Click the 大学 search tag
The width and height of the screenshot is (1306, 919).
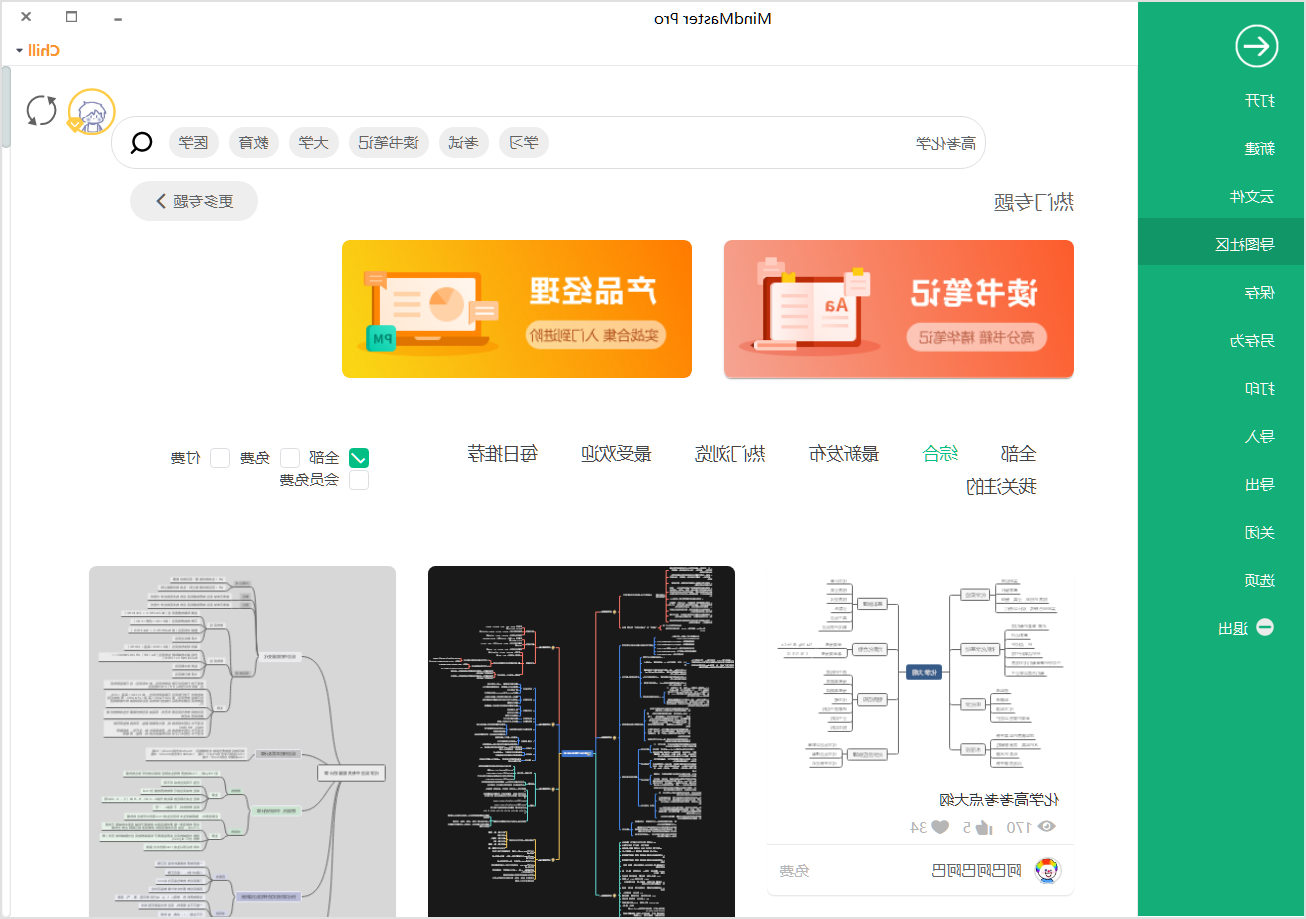point(313,143)
